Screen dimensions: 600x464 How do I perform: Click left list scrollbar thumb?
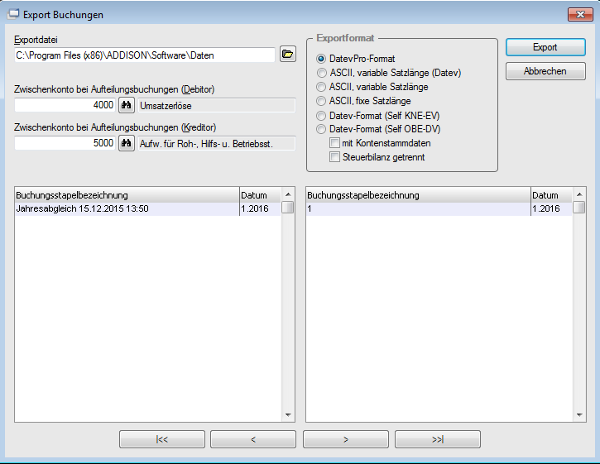288,208
